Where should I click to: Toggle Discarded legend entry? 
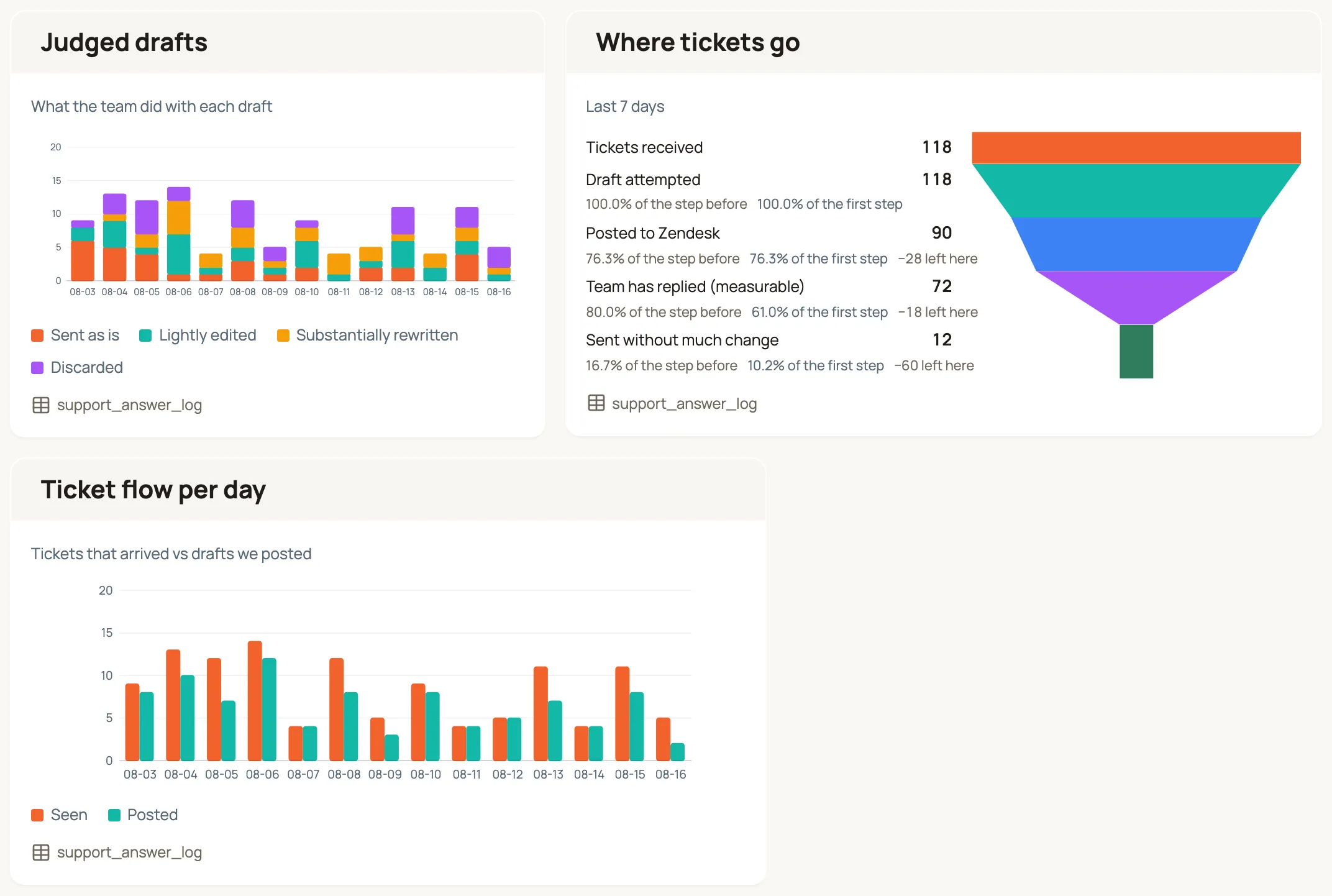(x=77, y=368)
